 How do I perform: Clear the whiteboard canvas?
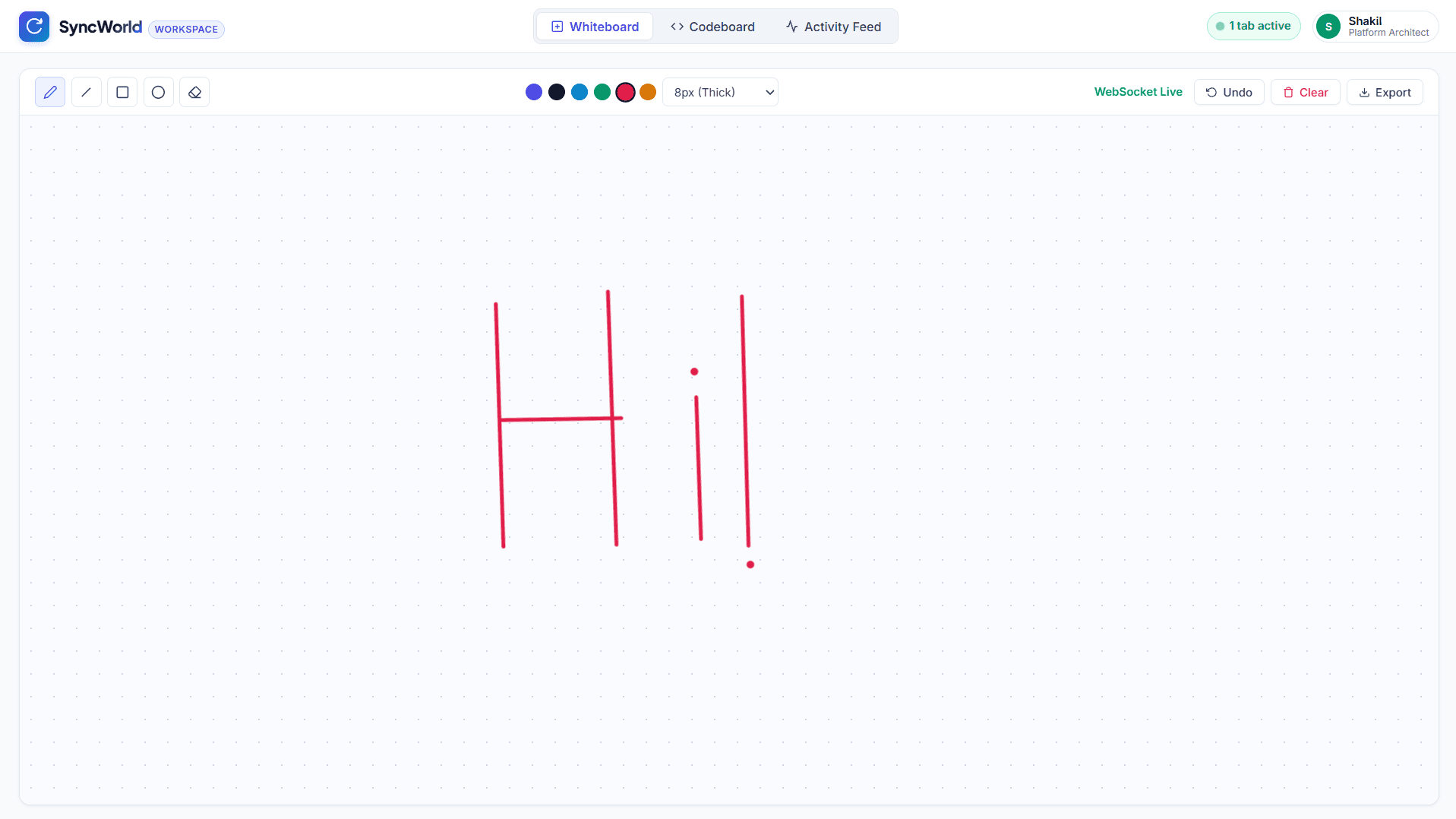[1306, 92]
